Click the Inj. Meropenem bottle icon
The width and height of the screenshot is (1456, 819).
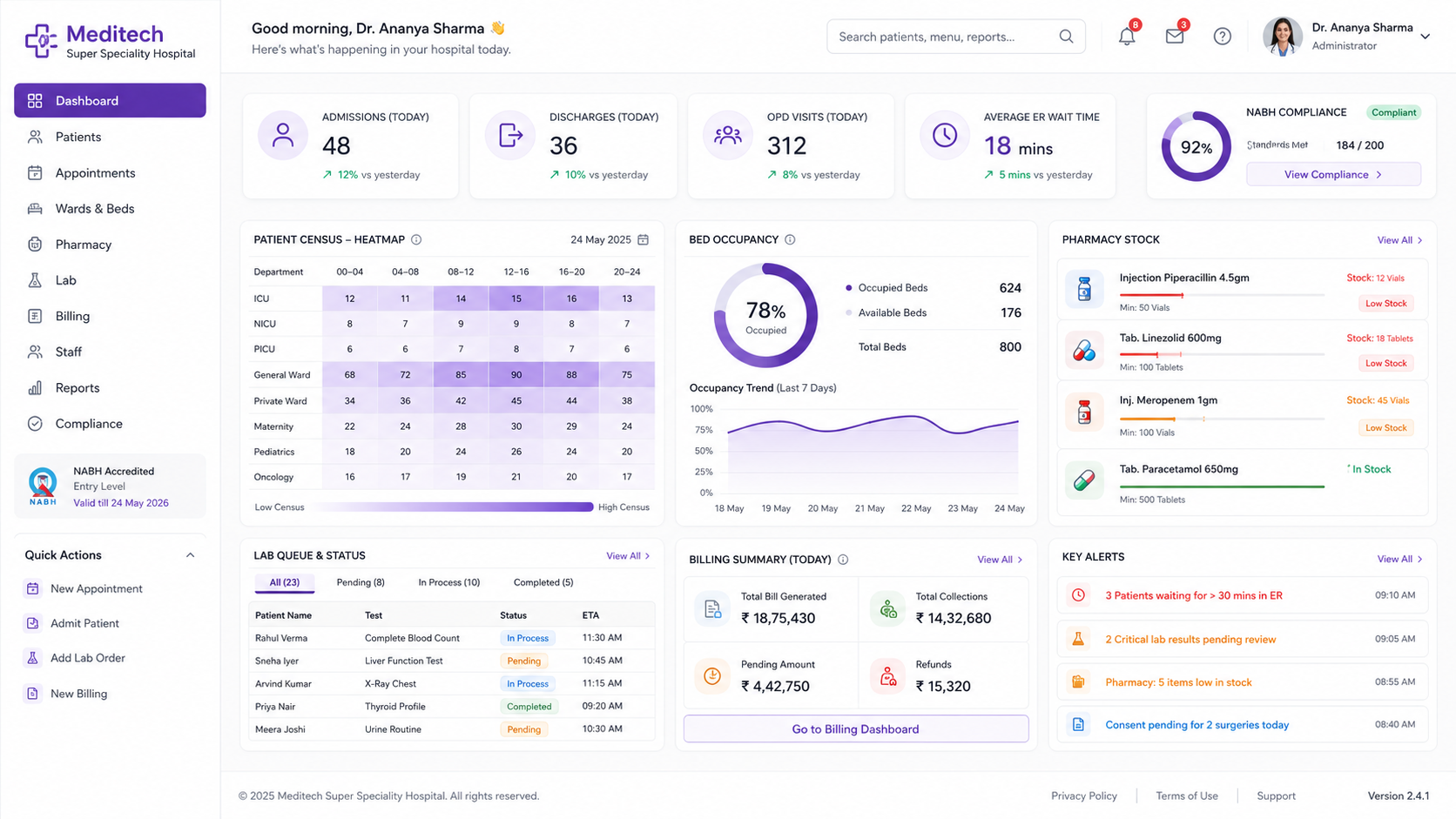tap(1084, 413)
